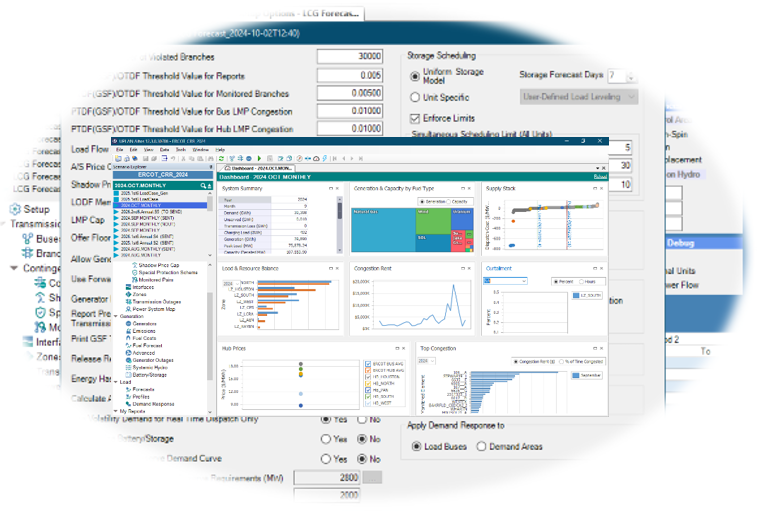The height and width of the screenshot is (515, 764).
Task: Collapse the Generation tree group
Action: tap(115, 316)
